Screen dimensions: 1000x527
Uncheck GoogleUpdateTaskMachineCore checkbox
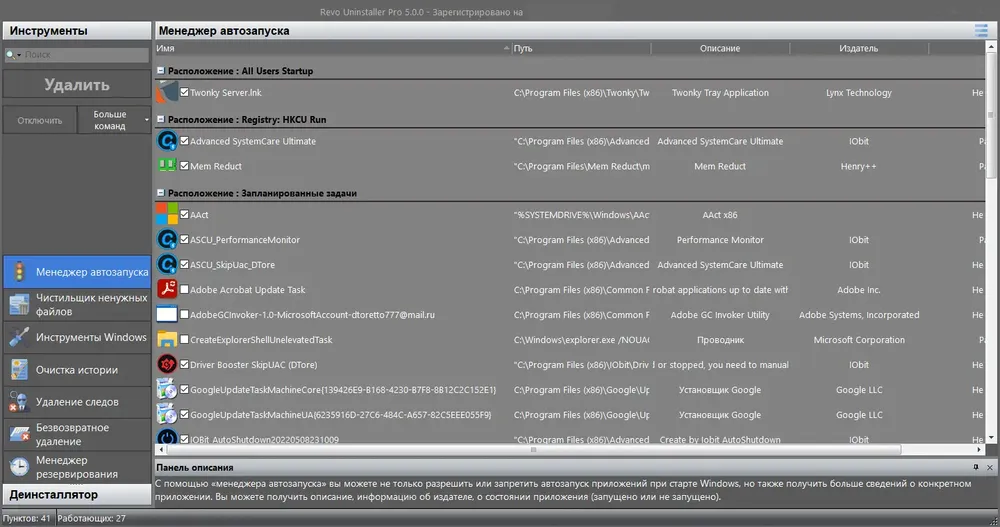(x=184, y=389)
